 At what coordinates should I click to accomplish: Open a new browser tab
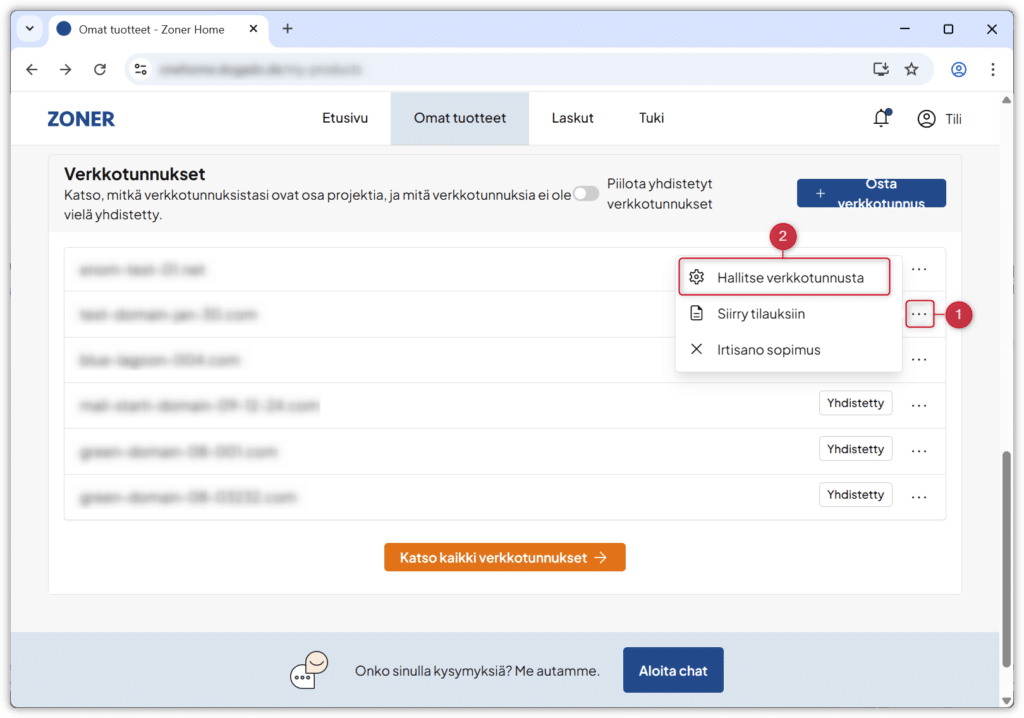click(288, 29)
